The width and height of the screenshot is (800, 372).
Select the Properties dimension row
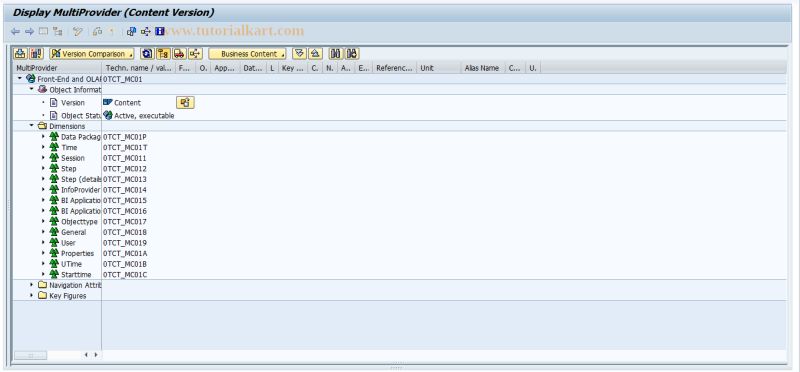pos(78,253)
